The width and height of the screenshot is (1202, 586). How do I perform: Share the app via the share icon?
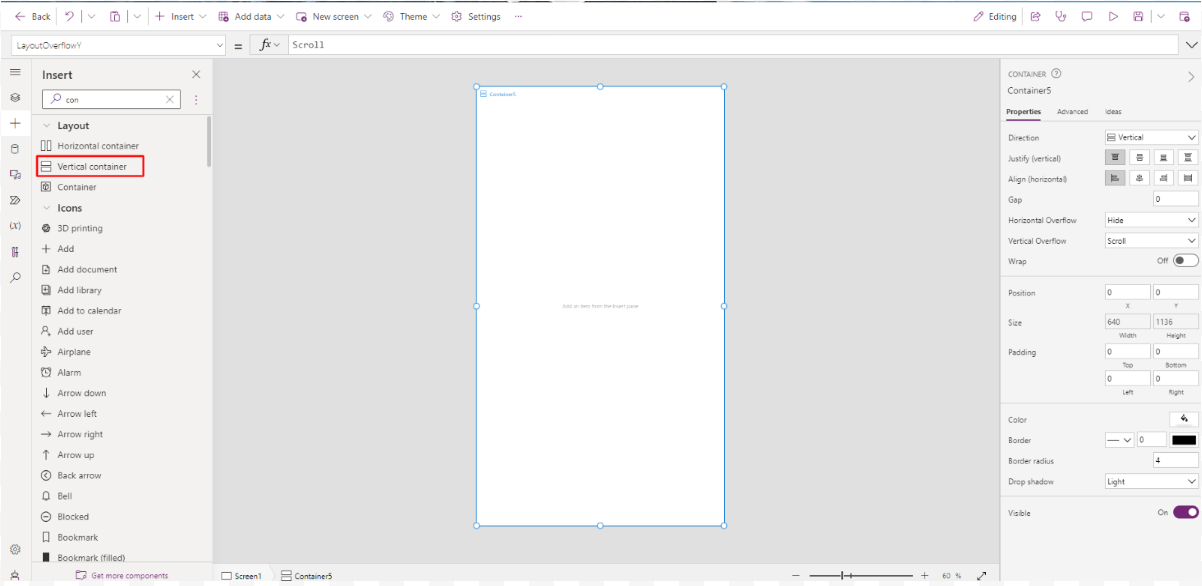click(1035, 16)
